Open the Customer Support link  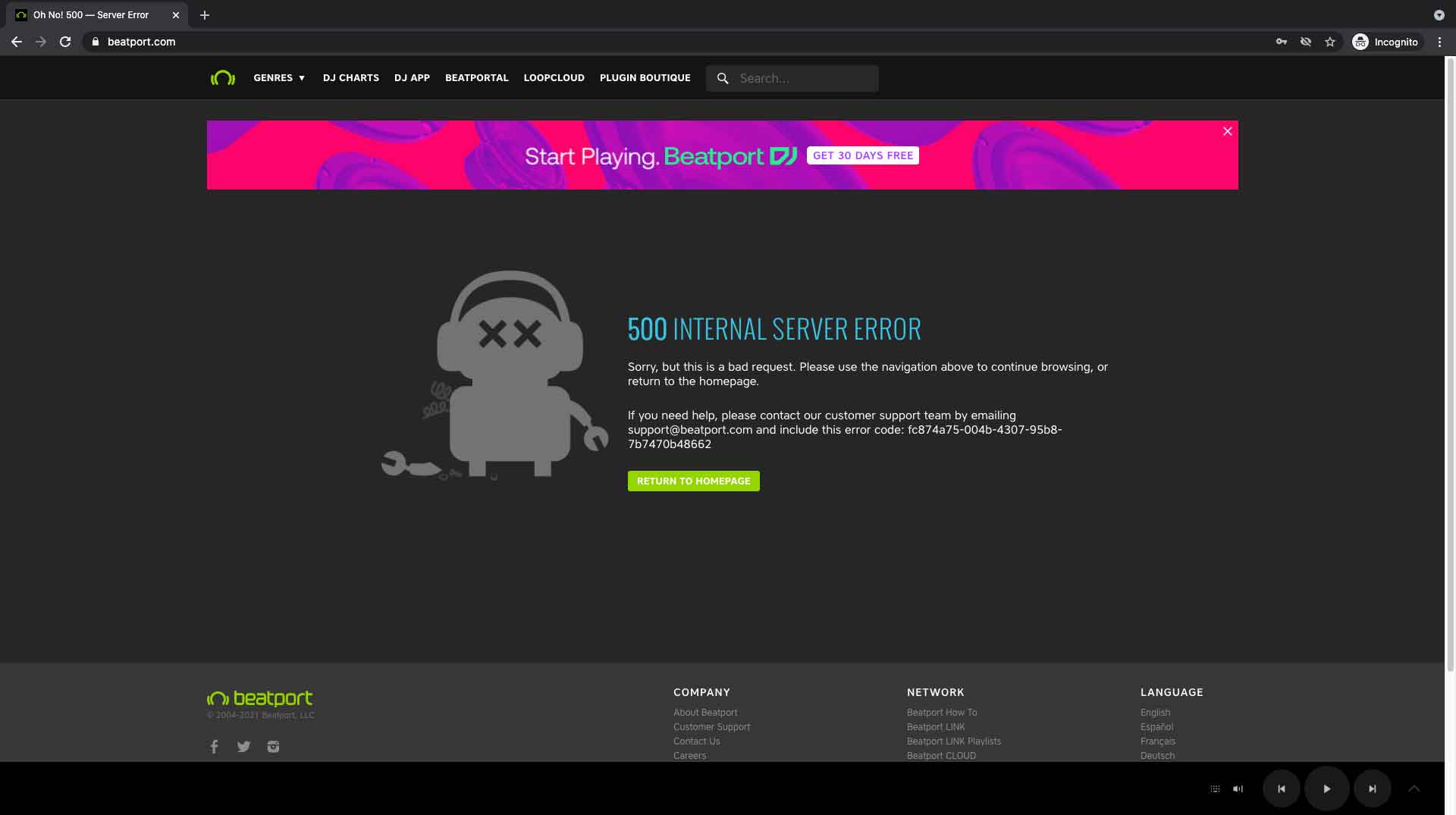point(712,727)
